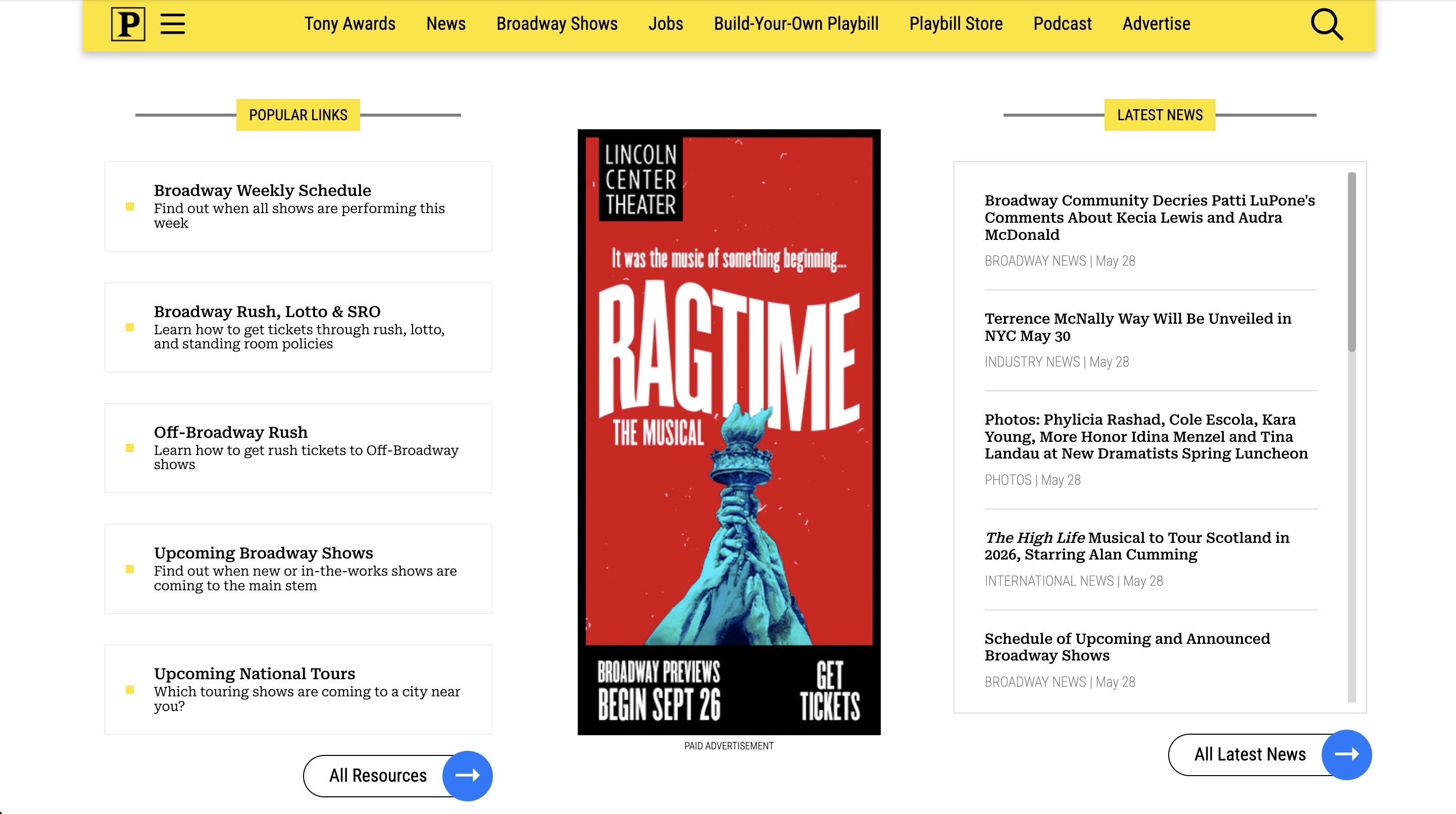
Task: Open the Tony Awards menu item
Action: (x=350, y=24)
